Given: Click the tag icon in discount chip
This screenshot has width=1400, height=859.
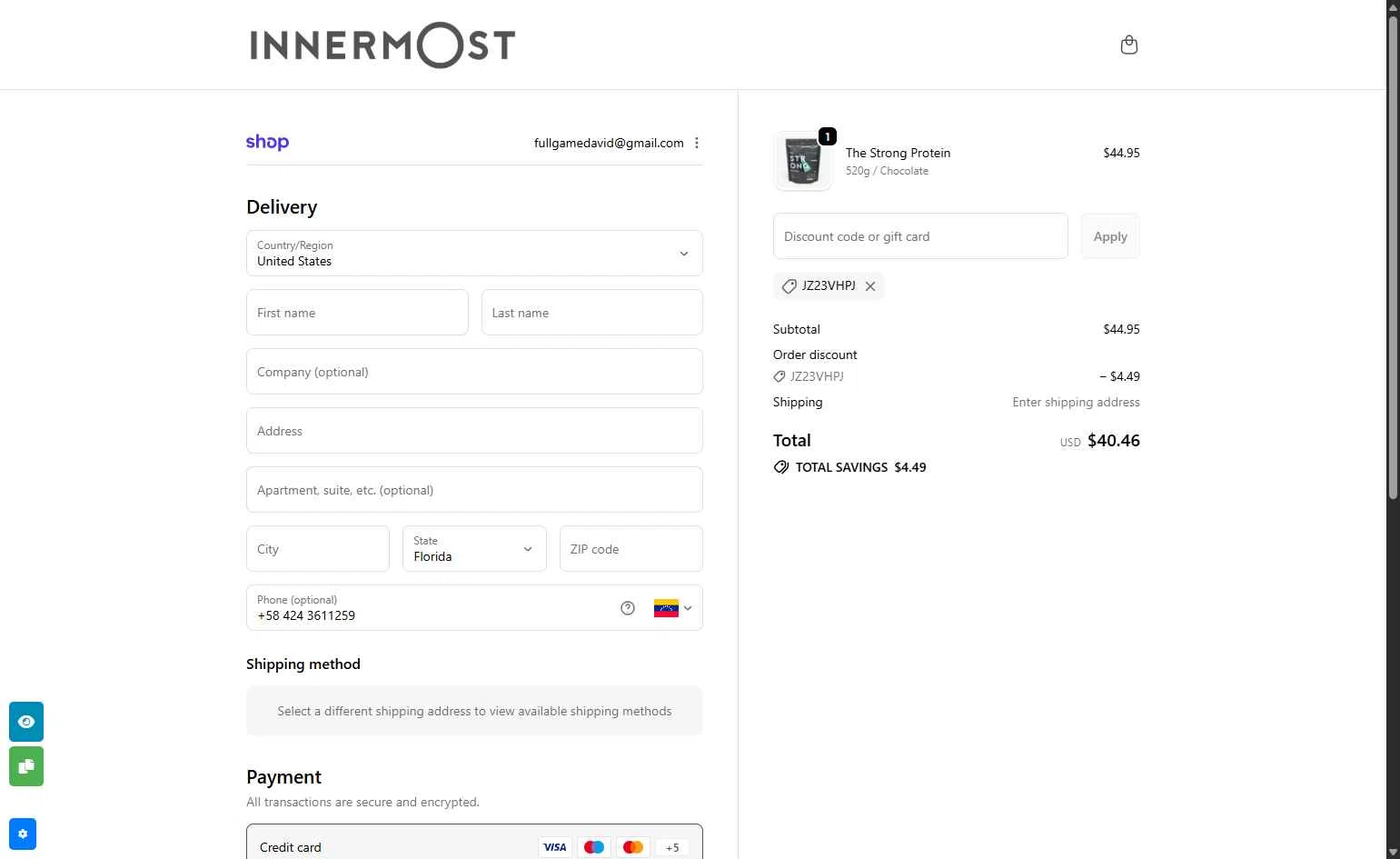Looking at the screenshot, I should (789, 286).
